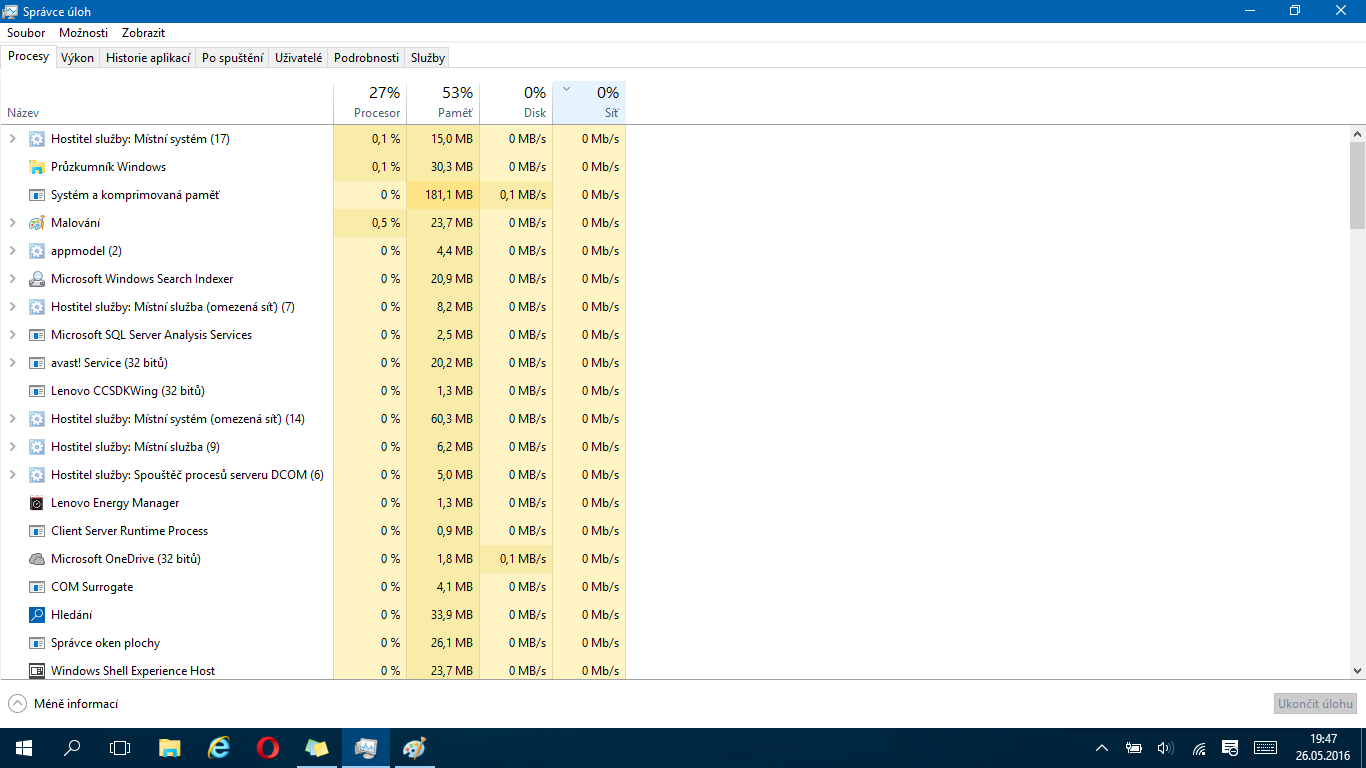
Task: Click the Průzkumník Windows folder icon
Action: pos(37,167)
